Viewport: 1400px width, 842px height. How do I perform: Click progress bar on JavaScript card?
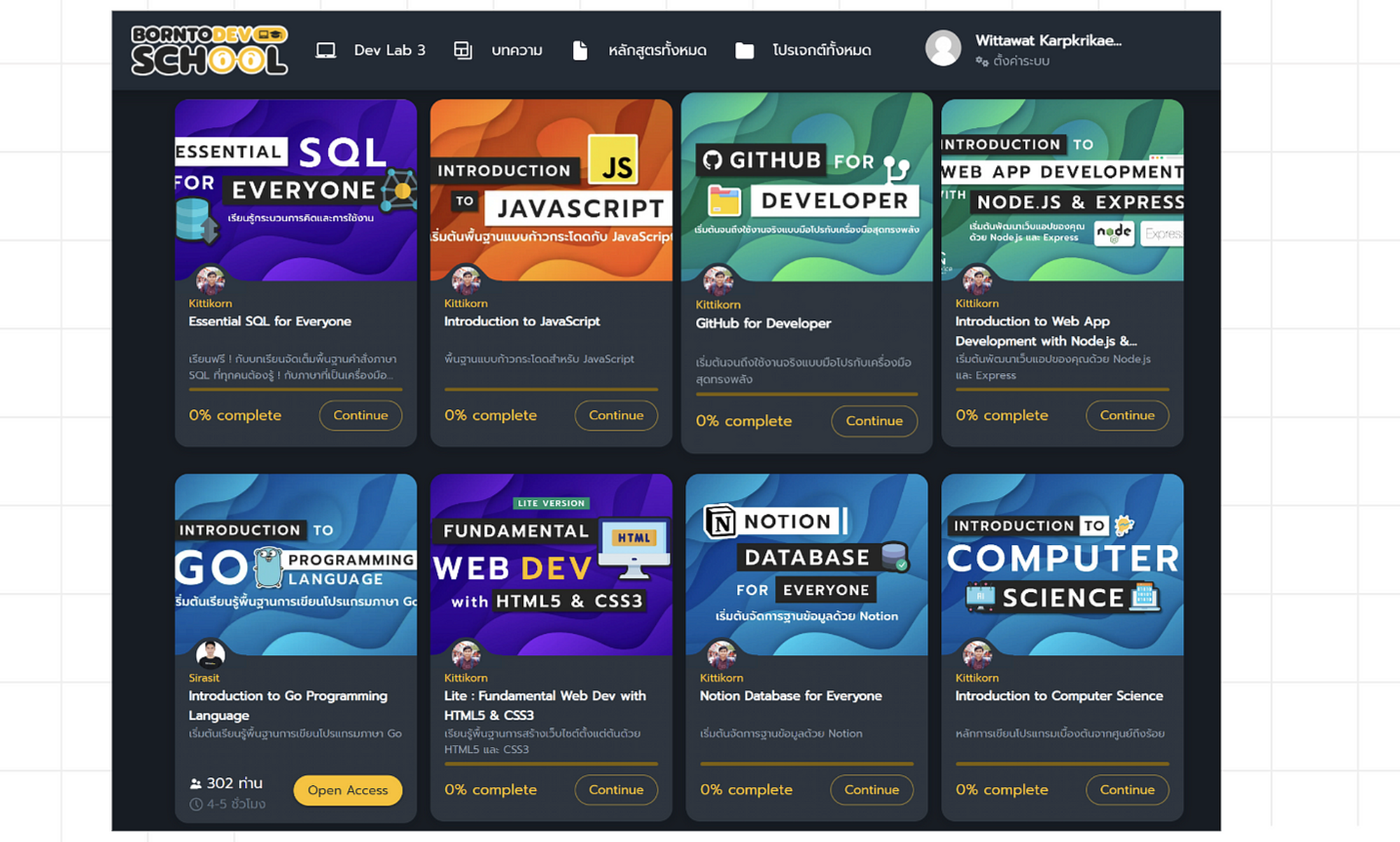pyautogui.click(x=551, y=389)
